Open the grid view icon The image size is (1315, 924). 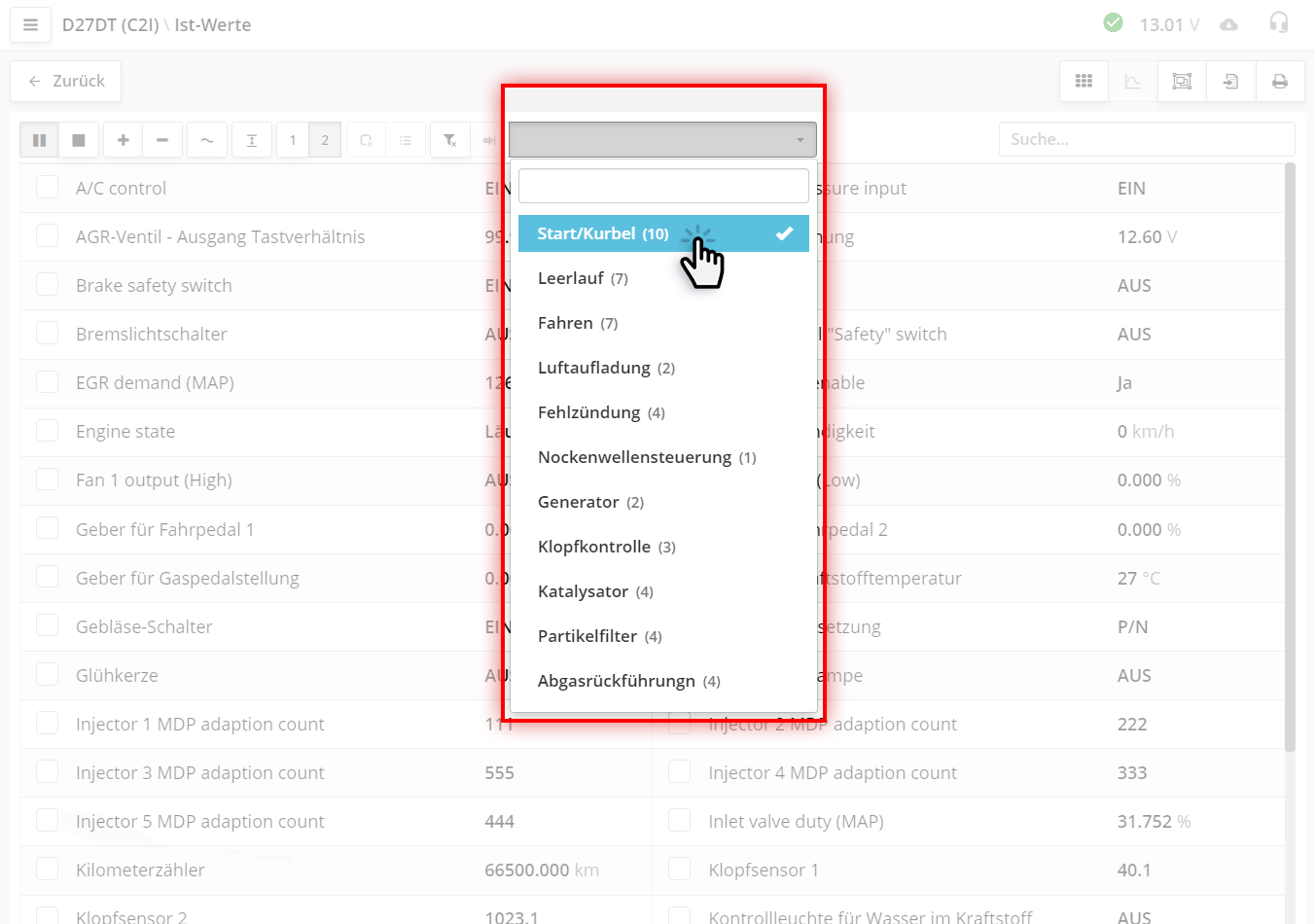pyautogui.click(x=1084, y=82)
